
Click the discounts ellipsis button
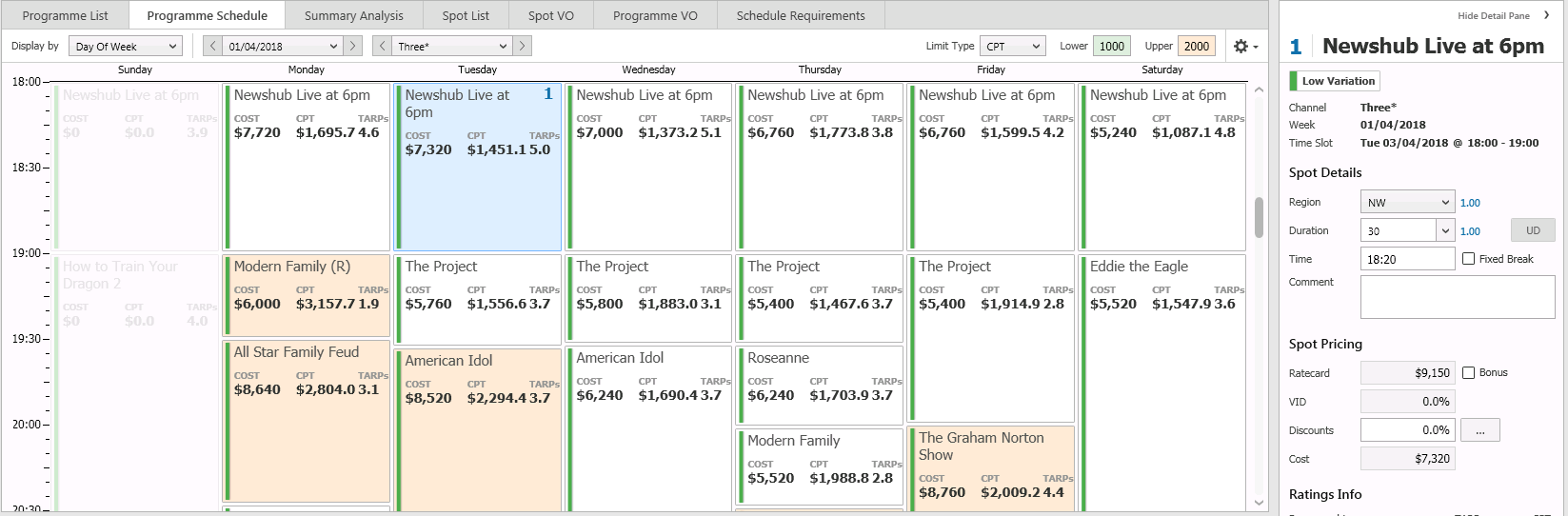1480,430
